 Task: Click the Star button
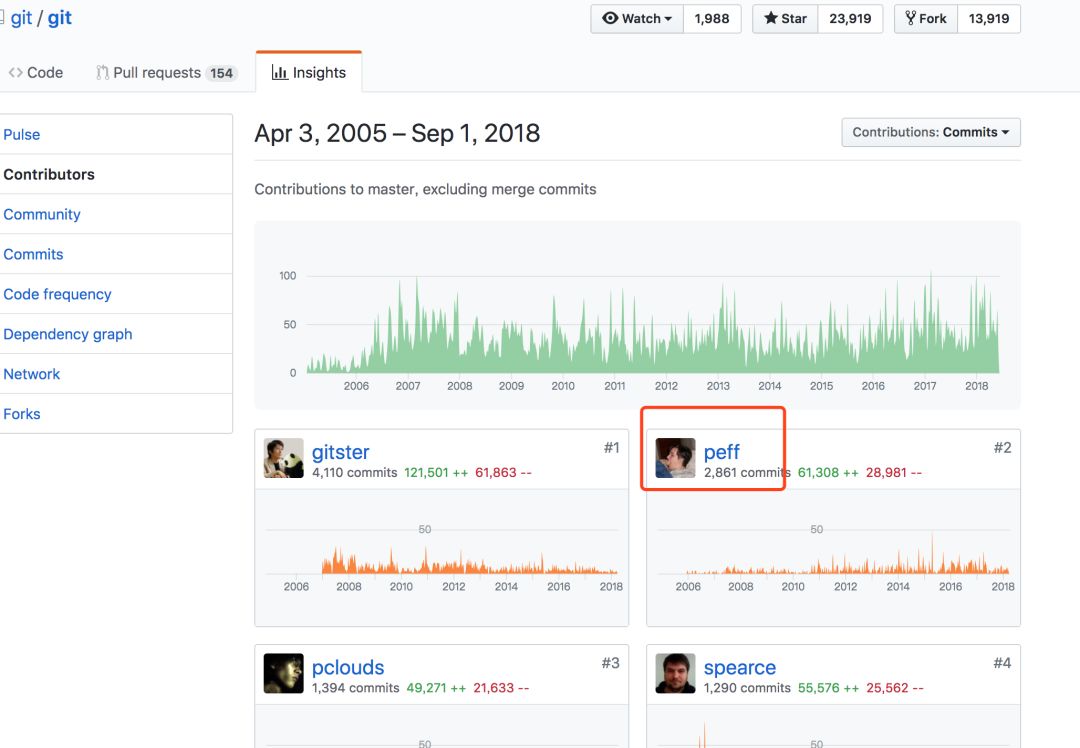[785, 19]
